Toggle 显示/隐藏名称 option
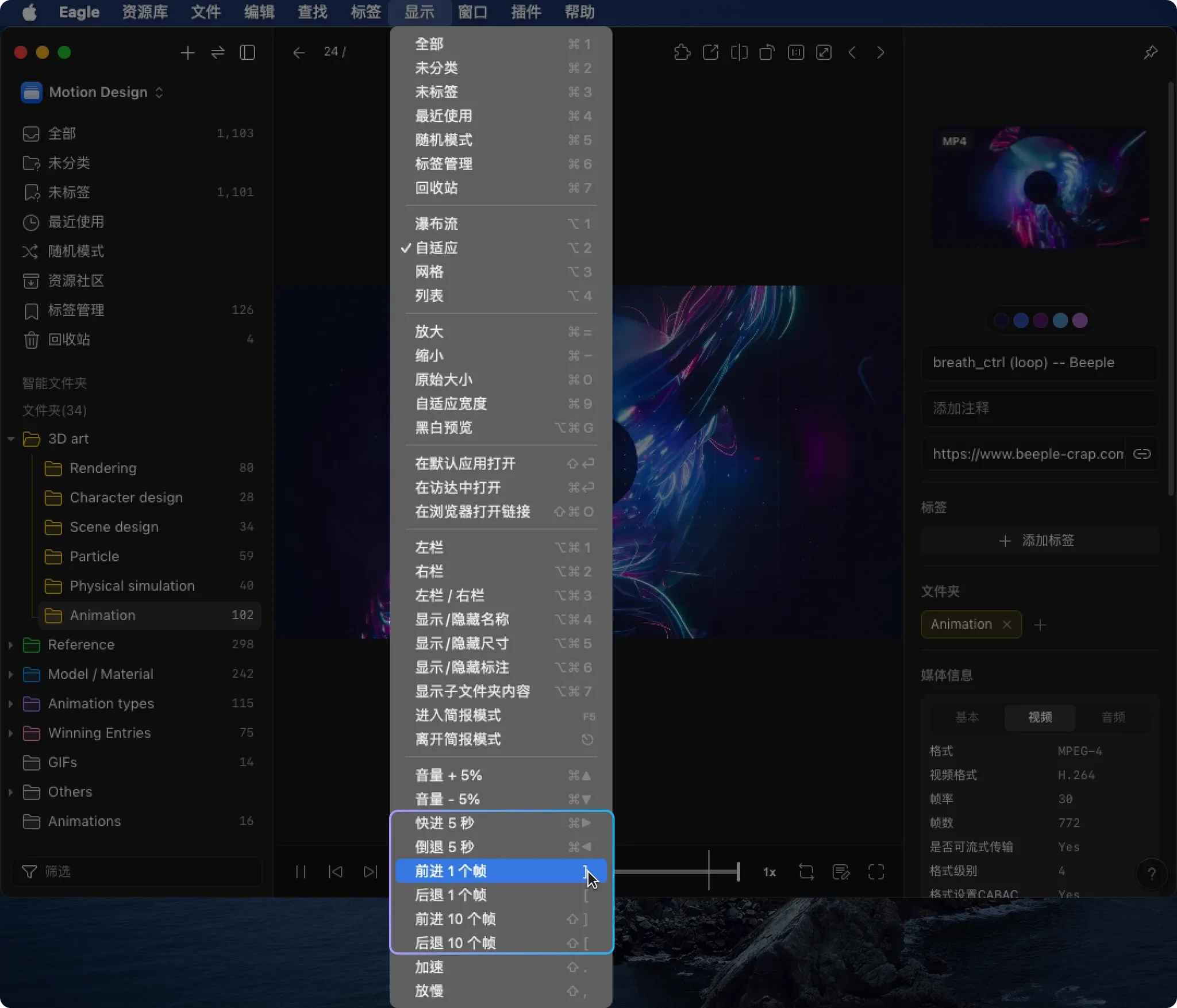 (501, 620)
